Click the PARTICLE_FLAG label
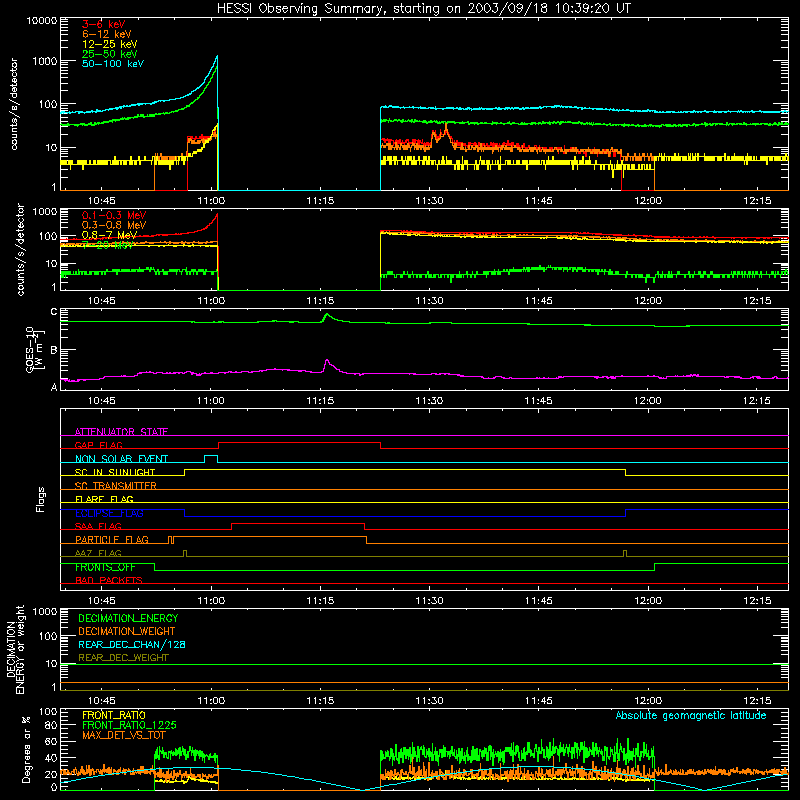This screenshot has width=800, height=800. coord(112,540)
